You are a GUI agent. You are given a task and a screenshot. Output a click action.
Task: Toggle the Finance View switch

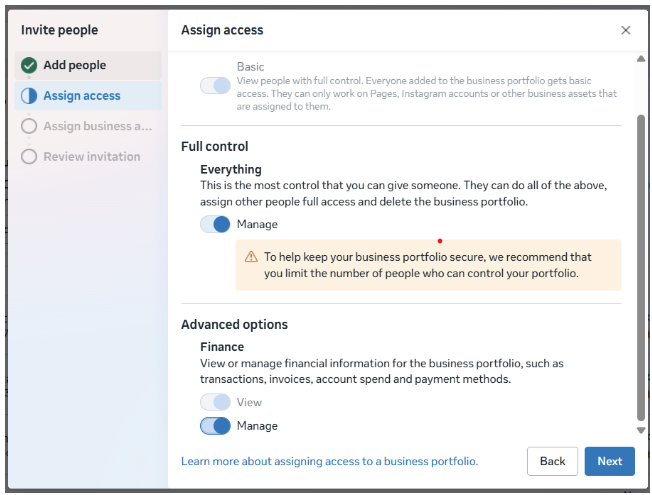pos(215,402)
